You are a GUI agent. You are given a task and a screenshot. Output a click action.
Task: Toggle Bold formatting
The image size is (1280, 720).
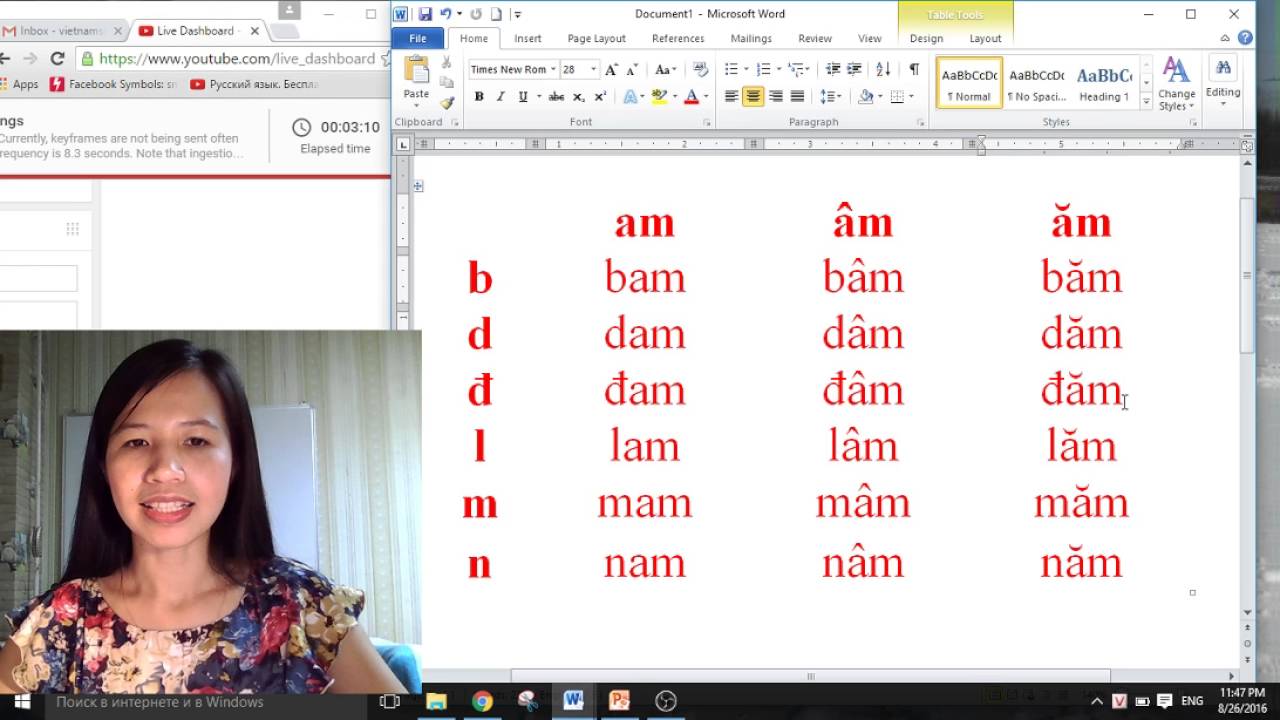479,97
